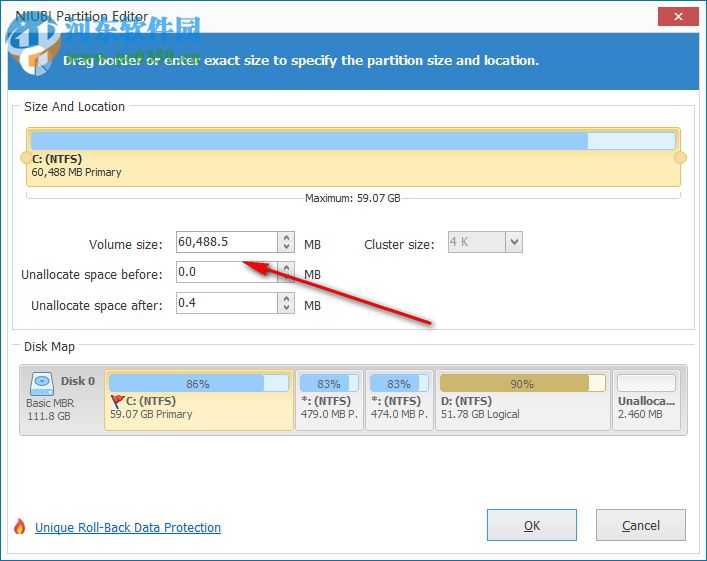This screenshot has width=707, height=561.
Task: Decrease Unallocate space after value
Action: (x=286, y=308)
